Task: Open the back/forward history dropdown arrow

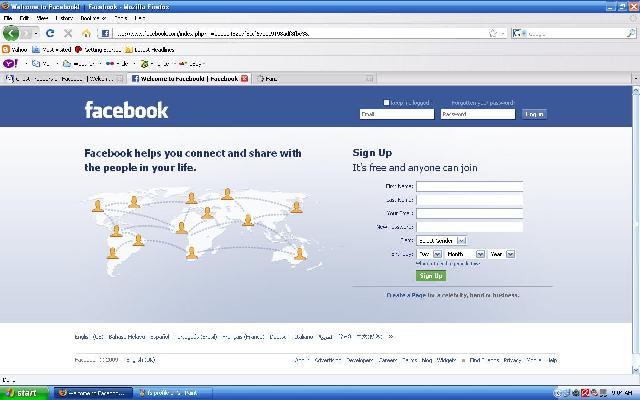Action: [36, 33]
